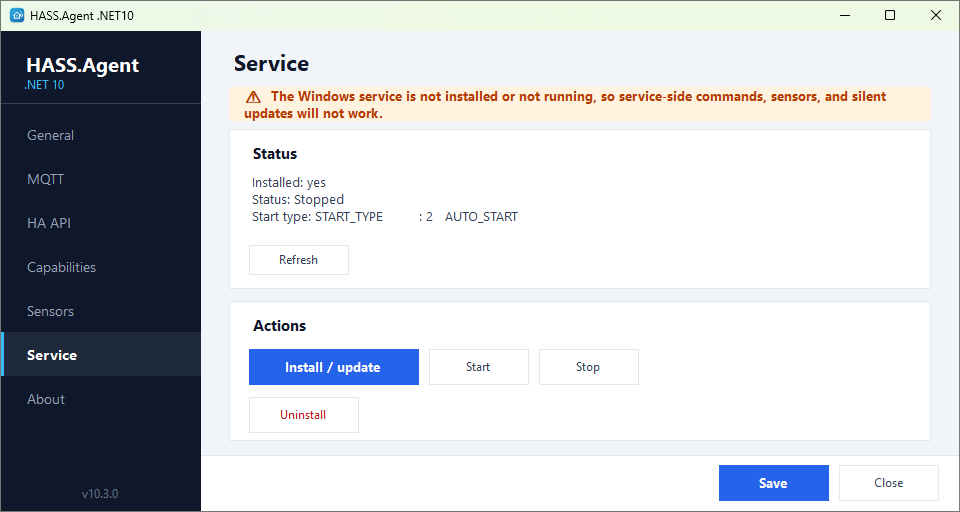The width and height of the screenshot is (960, 512).
Task: Click the v10.3.0 version label
Action: 100,494
